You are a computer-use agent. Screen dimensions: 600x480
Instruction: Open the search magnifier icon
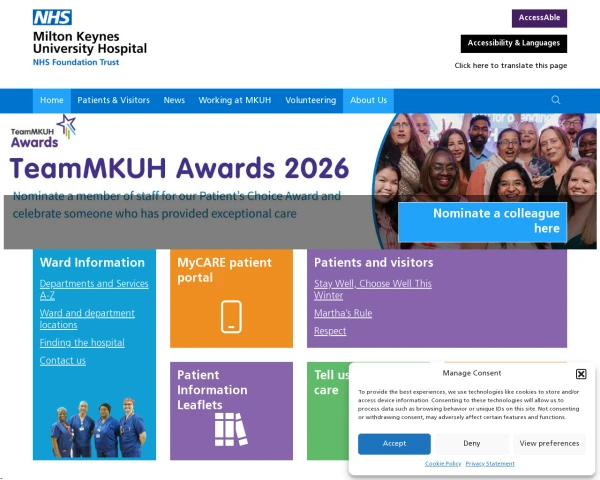pos(556,100)
